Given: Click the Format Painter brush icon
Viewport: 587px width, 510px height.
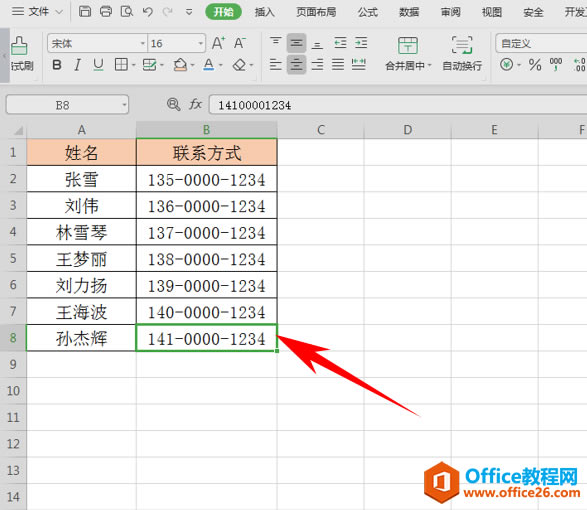Looking at the screenshot, I should (x=19, y=46).
